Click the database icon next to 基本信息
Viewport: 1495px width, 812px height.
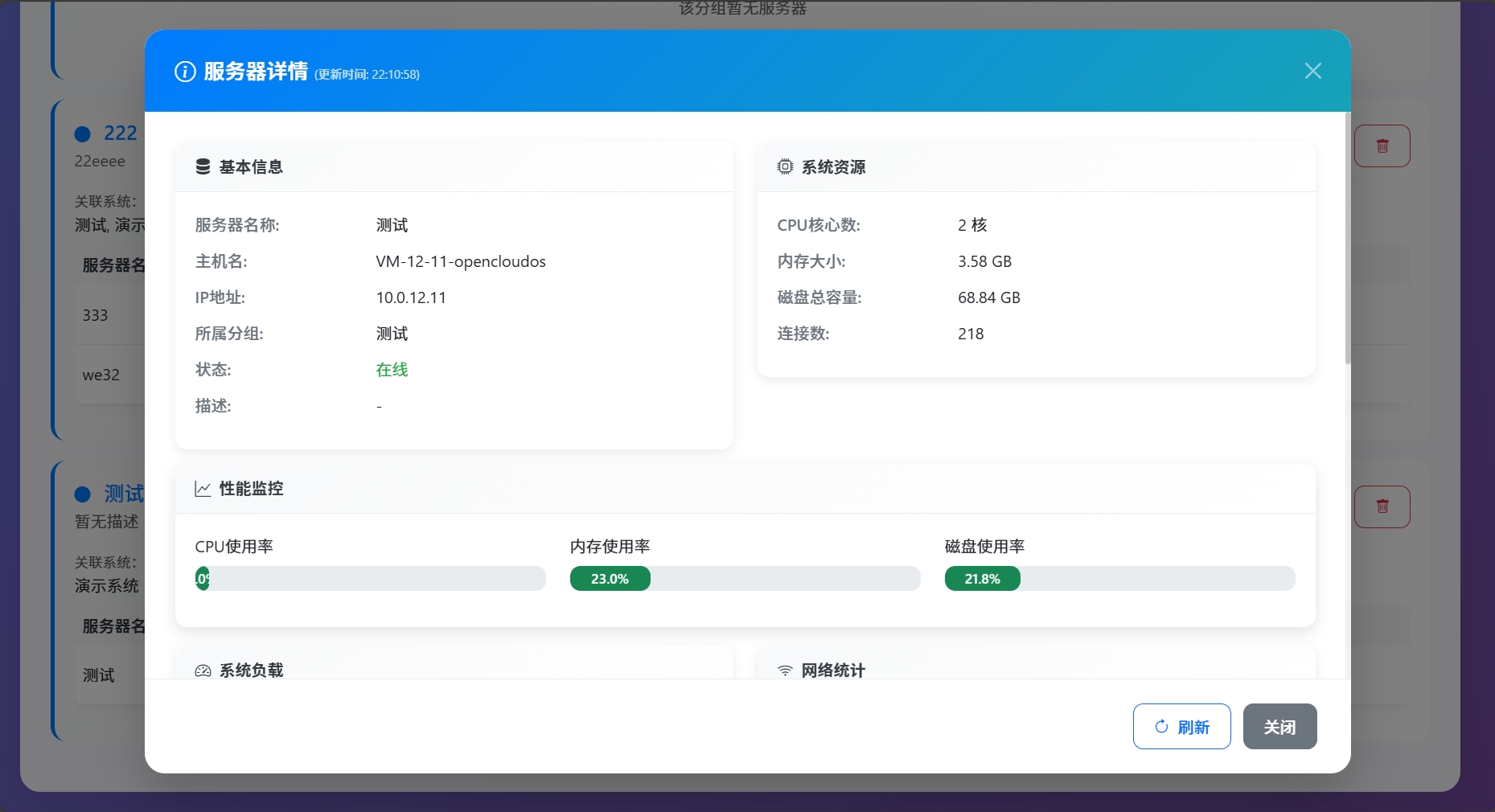pyautogui.click(x=203, y=166)
